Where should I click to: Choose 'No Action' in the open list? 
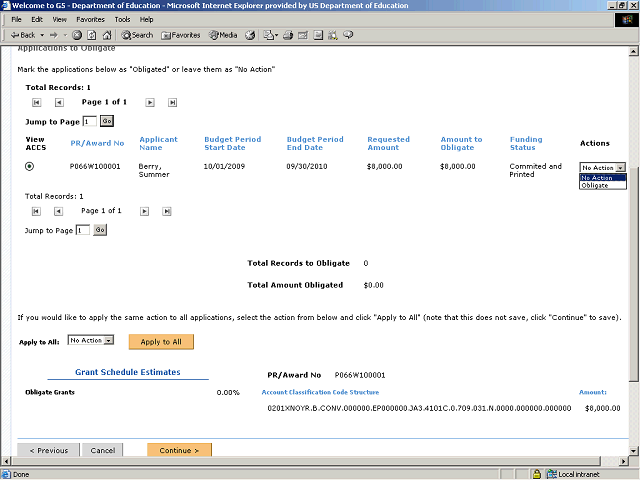[x=603, y=178]
